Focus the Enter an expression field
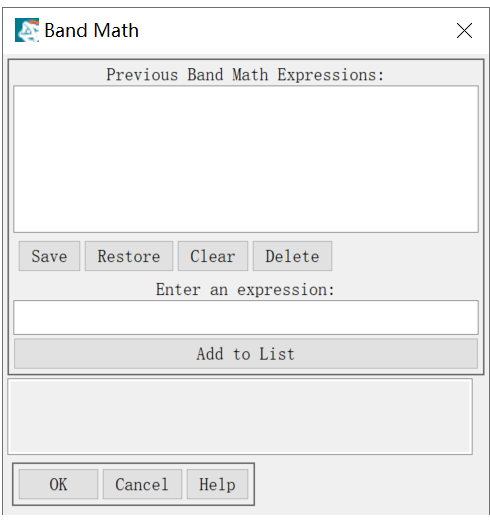Image resolution: width=490 pixels, height=523 pixels. (x=246, y=318)
